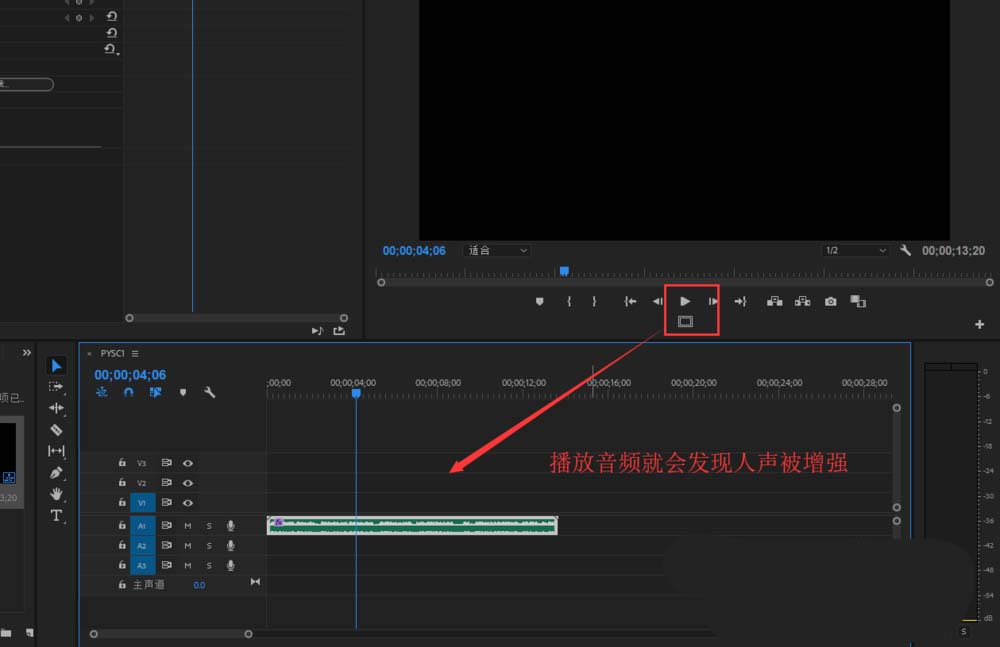This screenshot has height=647, width=1000.
Task: Solo the audio meter S button
Action: coord(964,632)
